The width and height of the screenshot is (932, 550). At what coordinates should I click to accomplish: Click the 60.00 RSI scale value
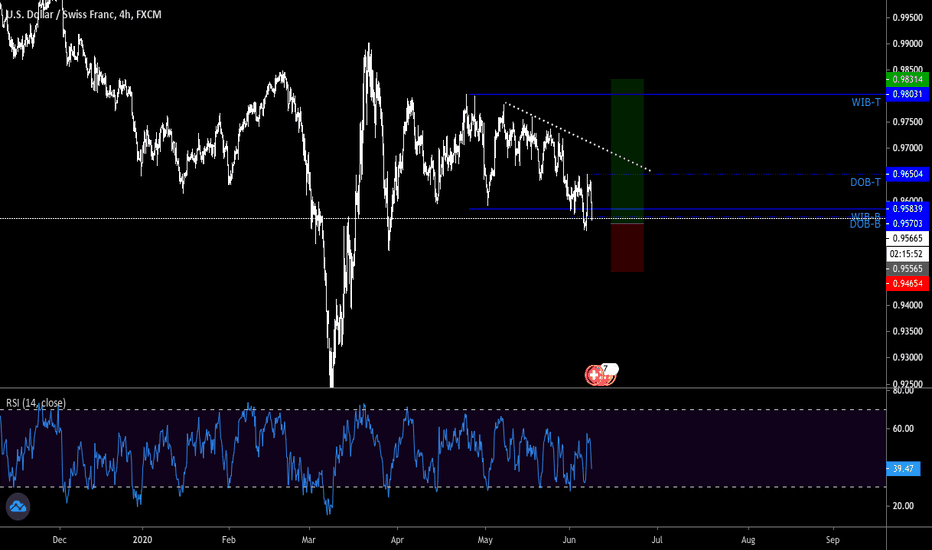[x=903, y=429]
